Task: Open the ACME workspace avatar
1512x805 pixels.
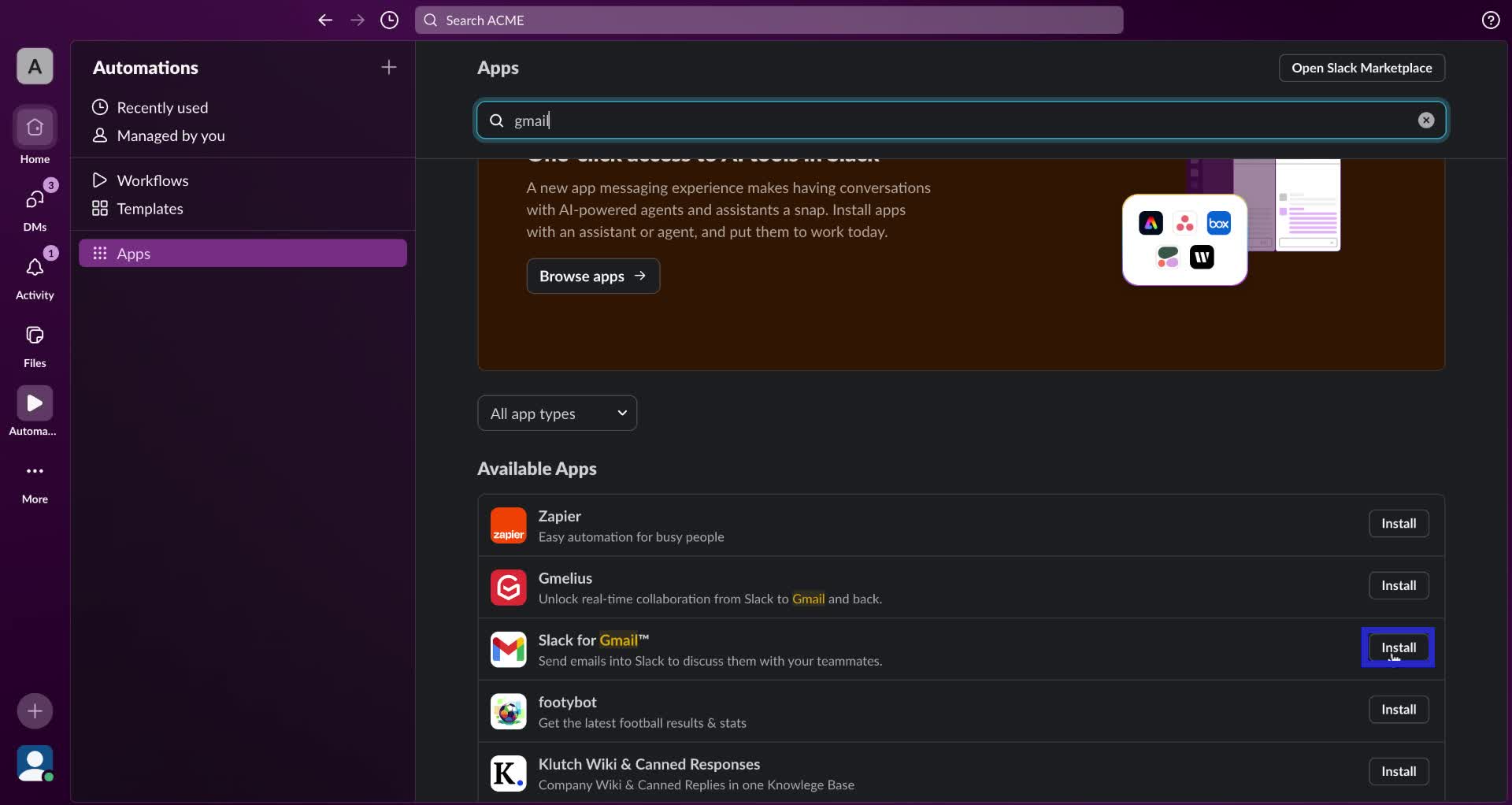Action: coord(34,66)
